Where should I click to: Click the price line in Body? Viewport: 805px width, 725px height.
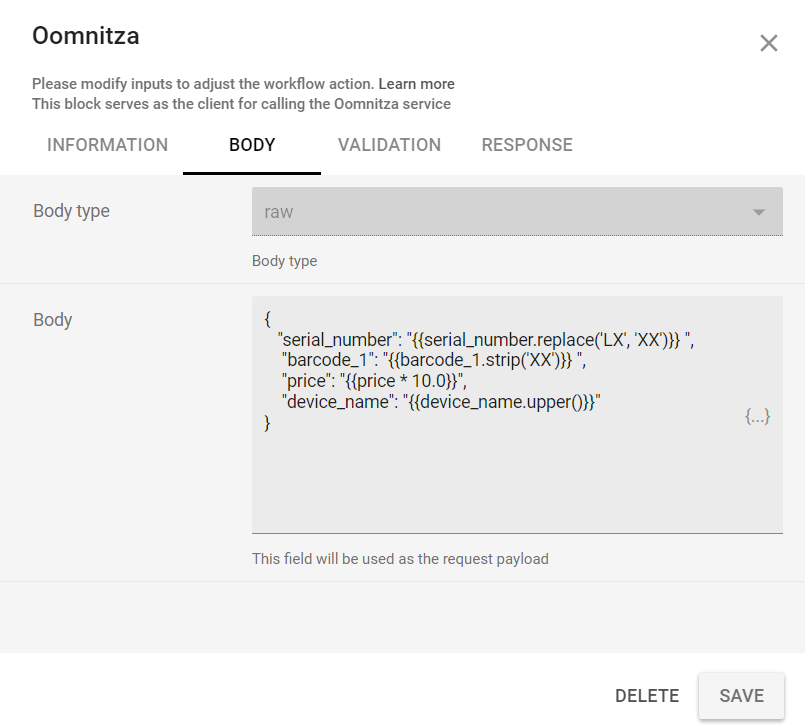tap(375, 381)
